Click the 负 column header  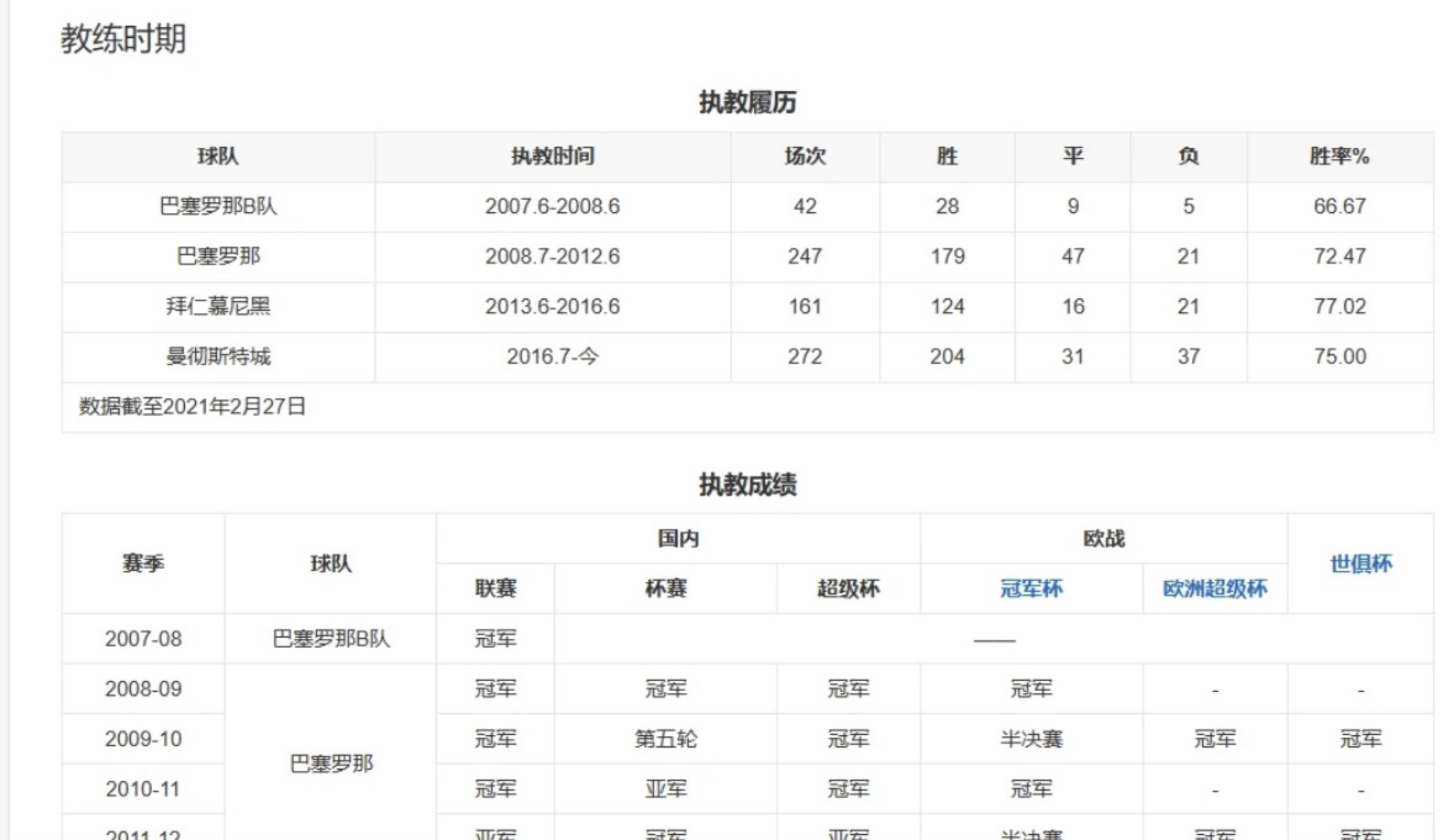tap(1188, 156)
